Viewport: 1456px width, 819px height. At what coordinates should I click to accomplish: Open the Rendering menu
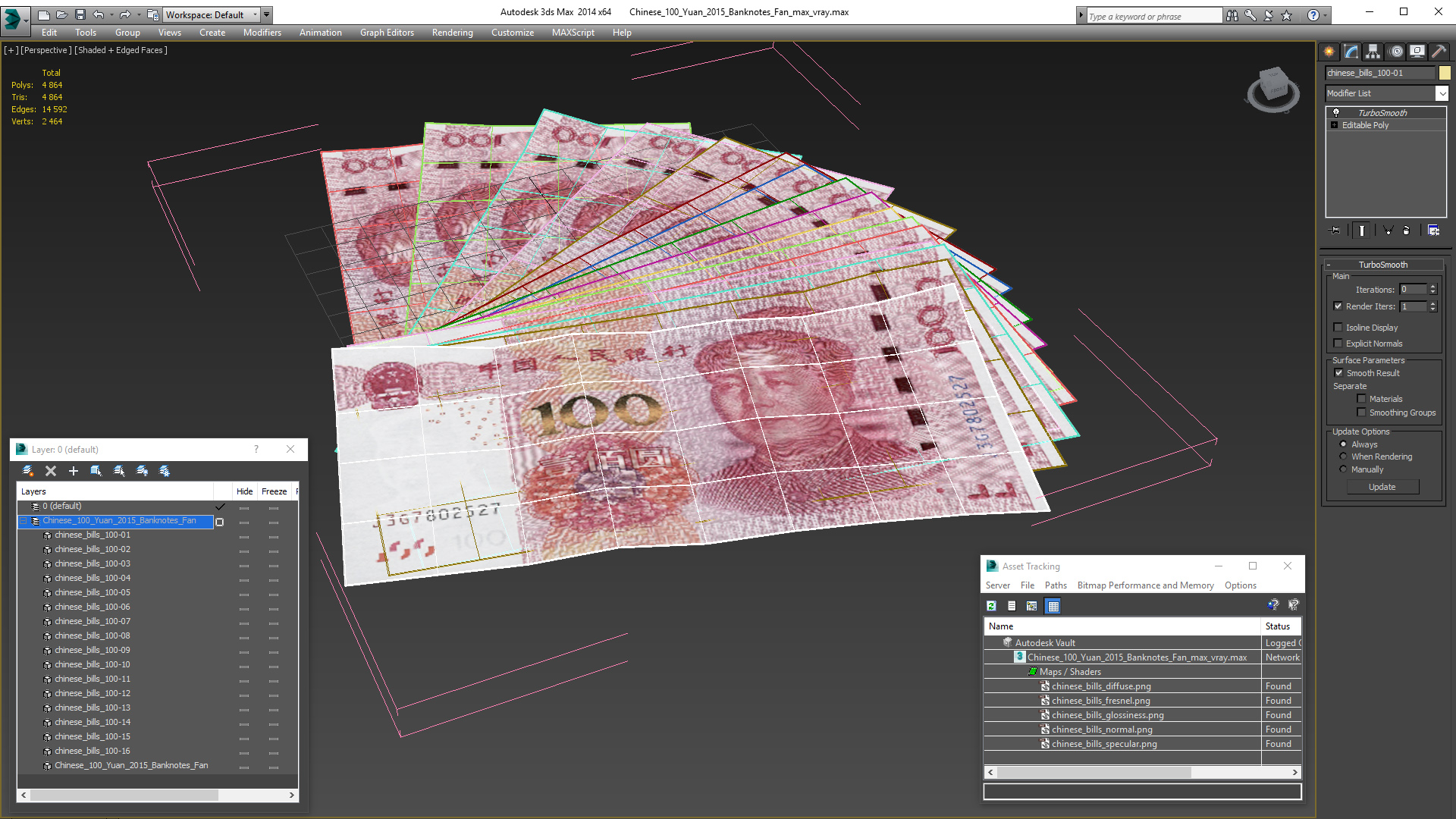452,33
